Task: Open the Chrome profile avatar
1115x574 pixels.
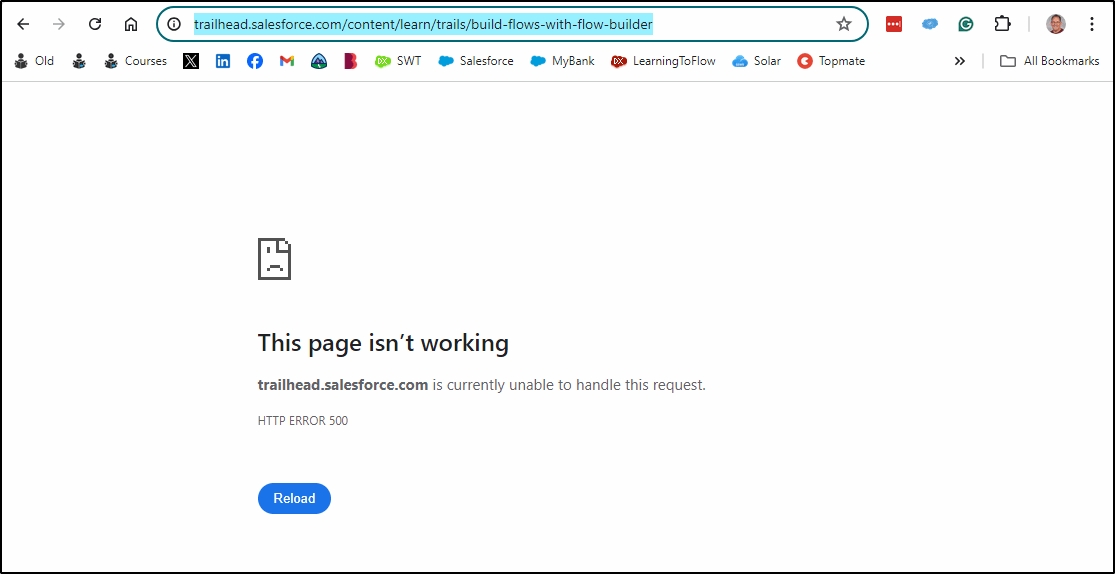Action: tap(1056, 24)
